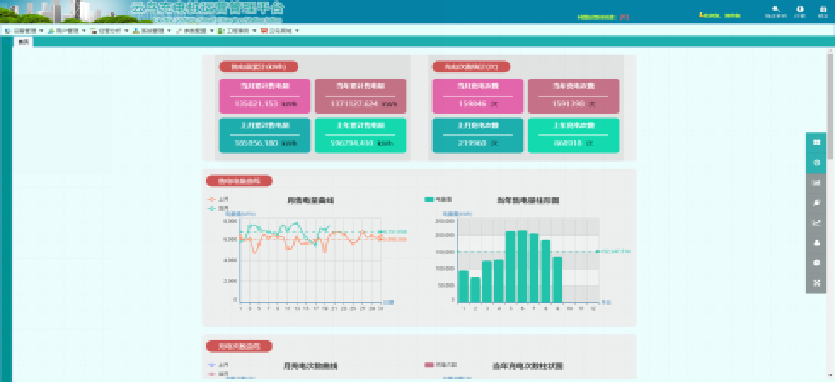
Task: Expand the first menu's dropdown arrow
Action: pyautogui.click(x=41, y=30)
